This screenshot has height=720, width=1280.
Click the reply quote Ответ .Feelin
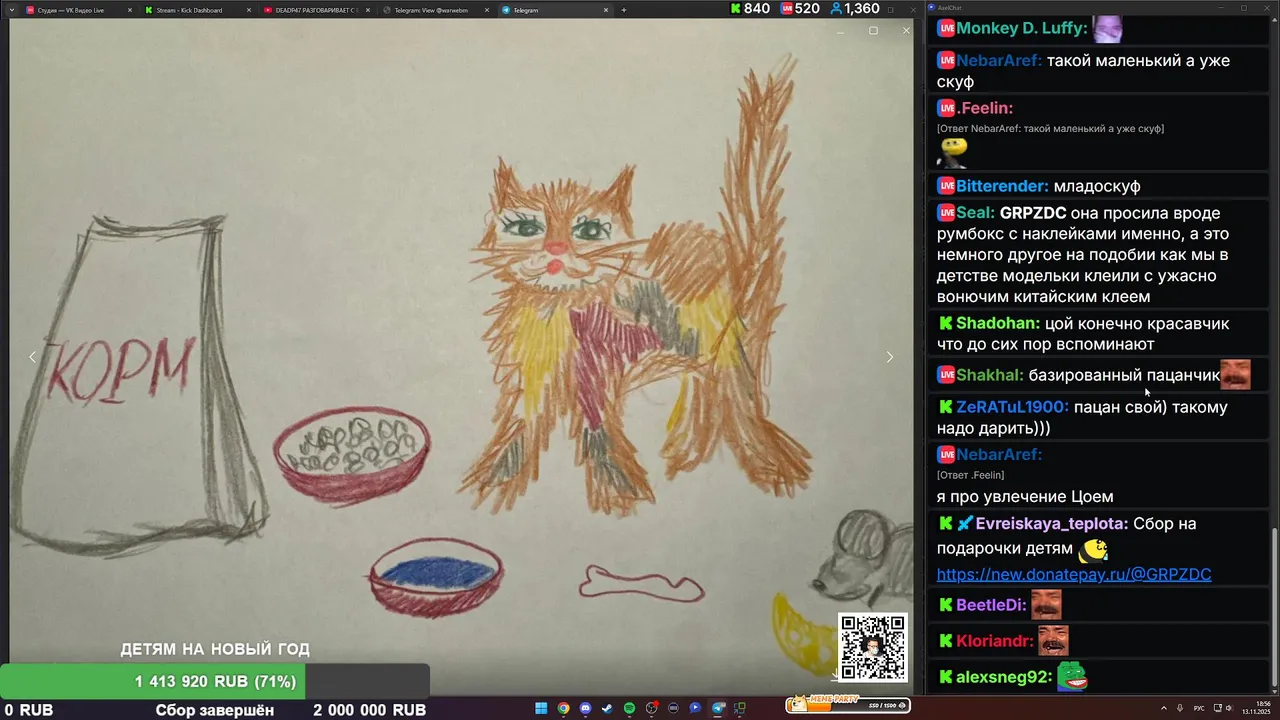(x=970, y=475)
